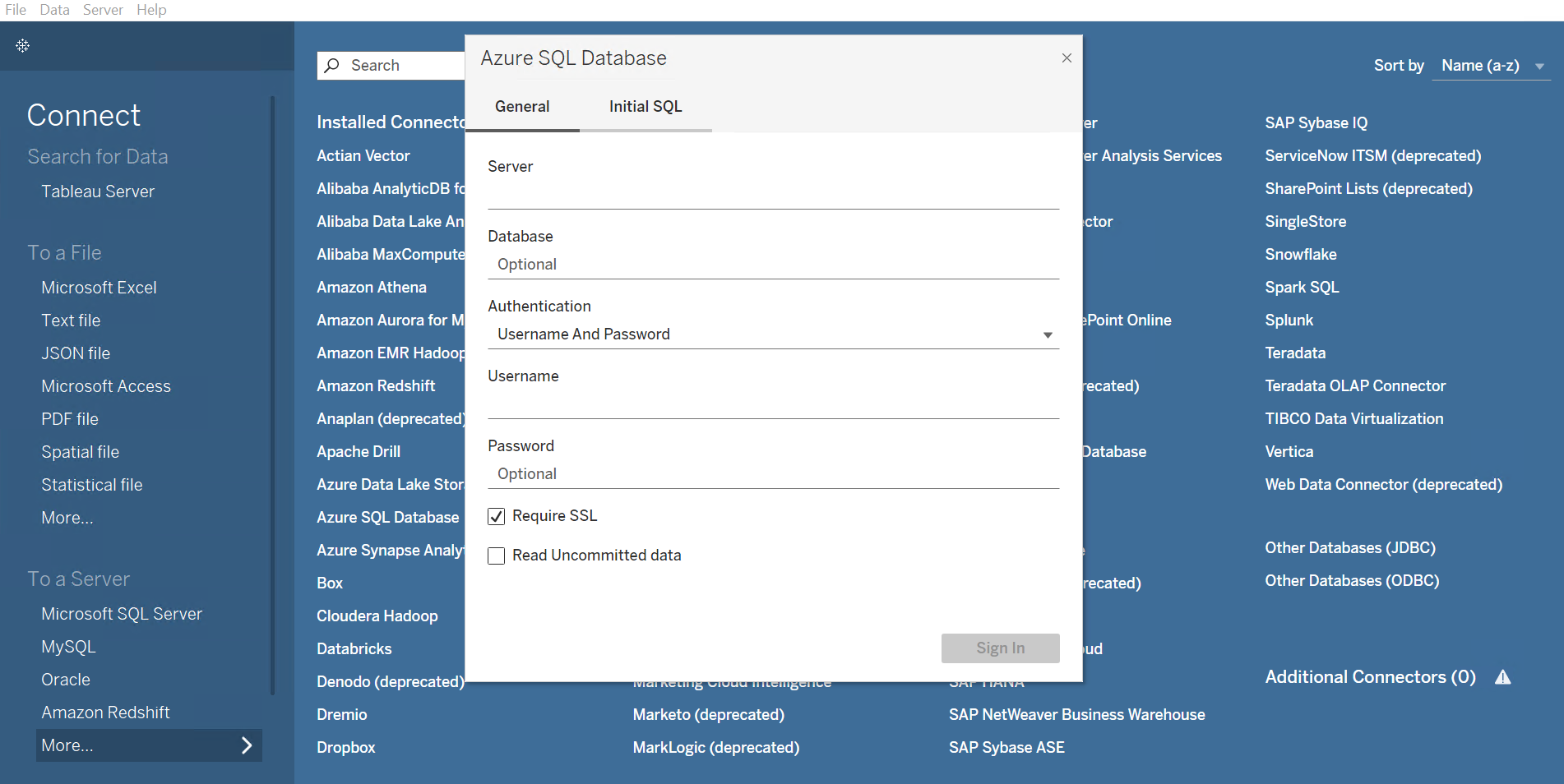Open the Sort by Name (a-z) dropdown
This screenshot has width=1564, height=784.
(1491, 65)
